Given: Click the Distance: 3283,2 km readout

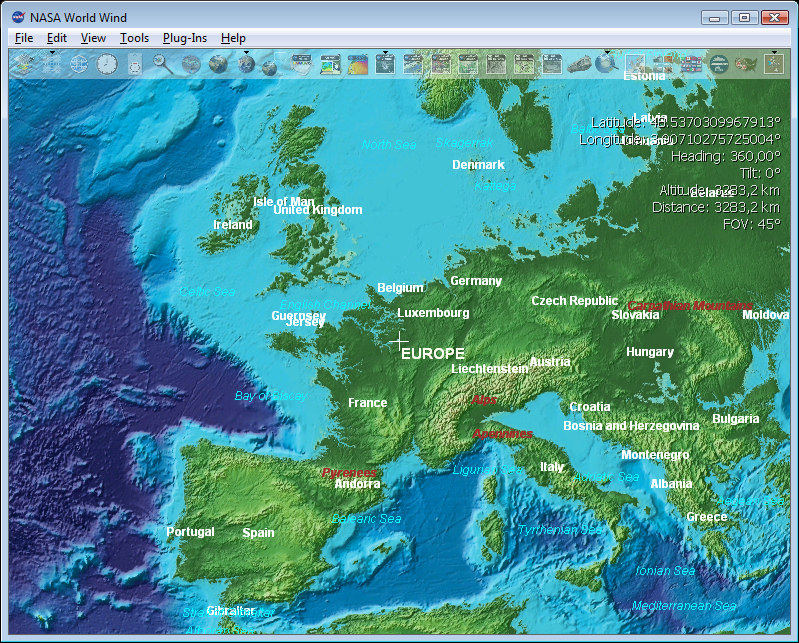Looking at the screenshot, I should [x=716, y=207].
